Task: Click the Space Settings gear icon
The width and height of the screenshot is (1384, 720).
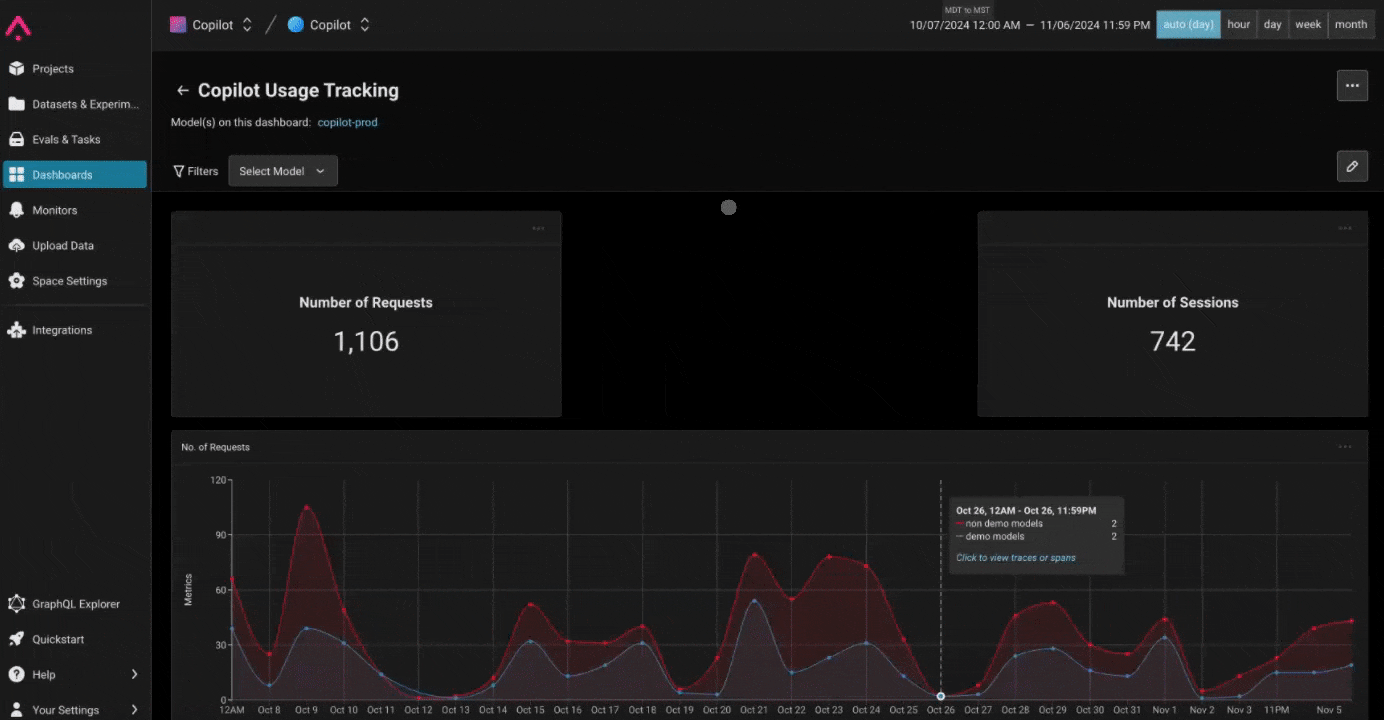Action: [x=16, y=281]
